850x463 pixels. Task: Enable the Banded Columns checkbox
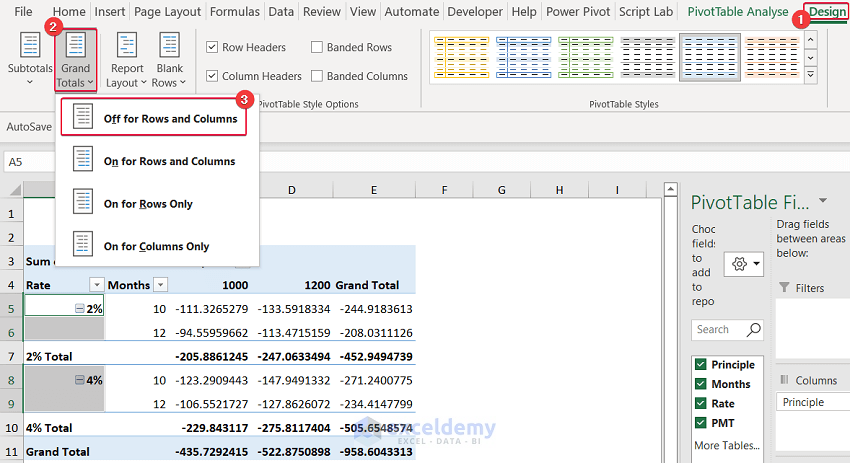[317, 76]
